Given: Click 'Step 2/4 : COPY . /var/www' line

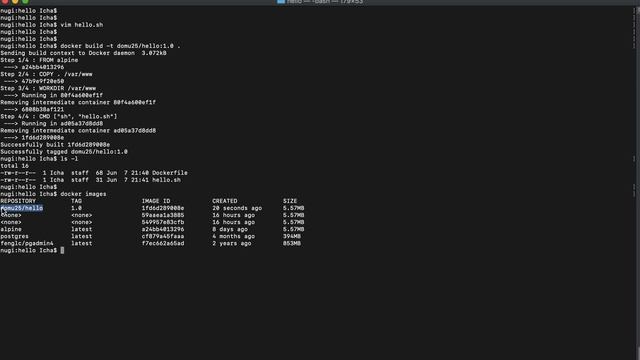Looking at the screenshot, I should [46, 74].
